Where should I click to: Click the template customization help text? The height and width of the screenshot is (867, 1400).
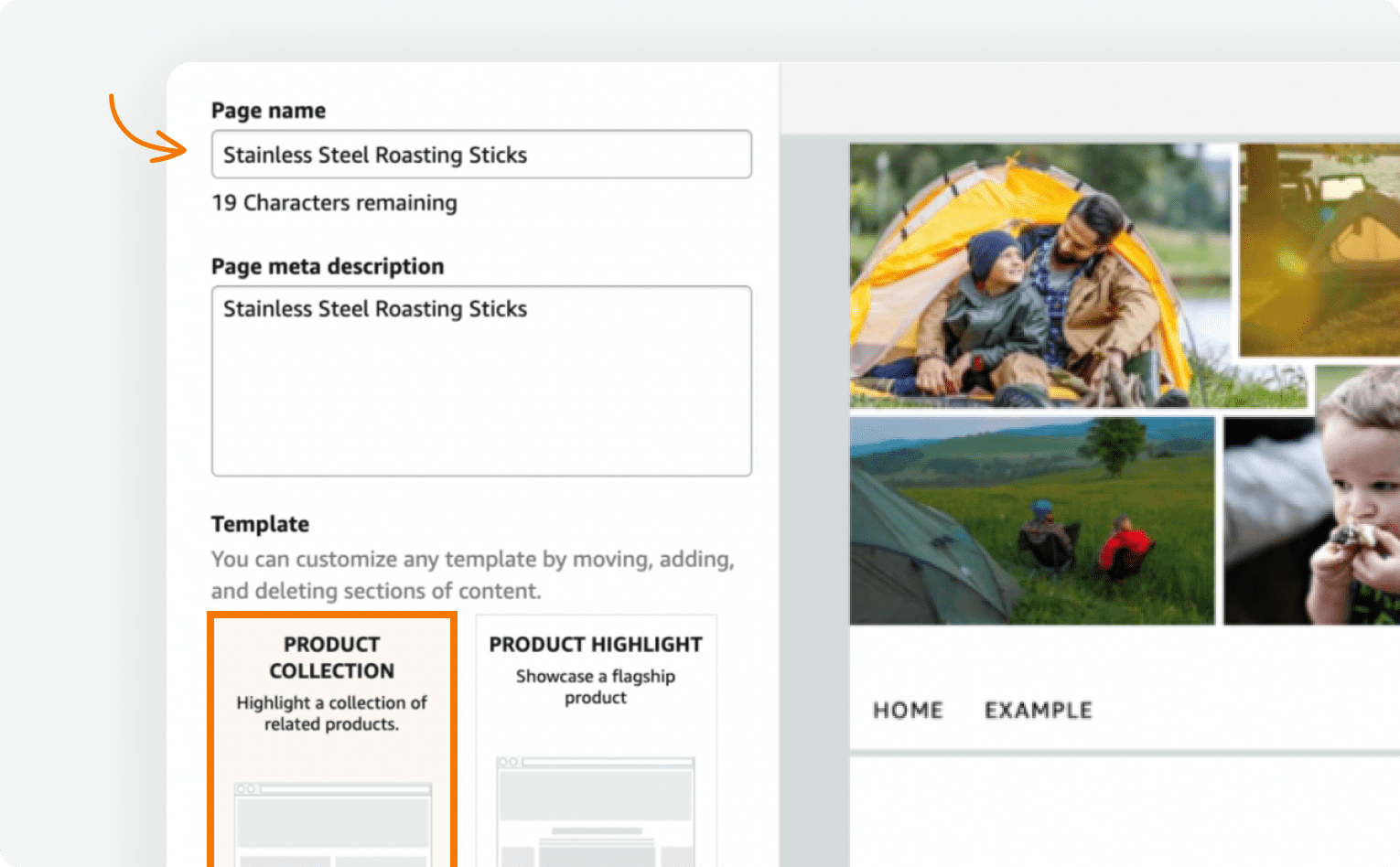pos(473,574)
